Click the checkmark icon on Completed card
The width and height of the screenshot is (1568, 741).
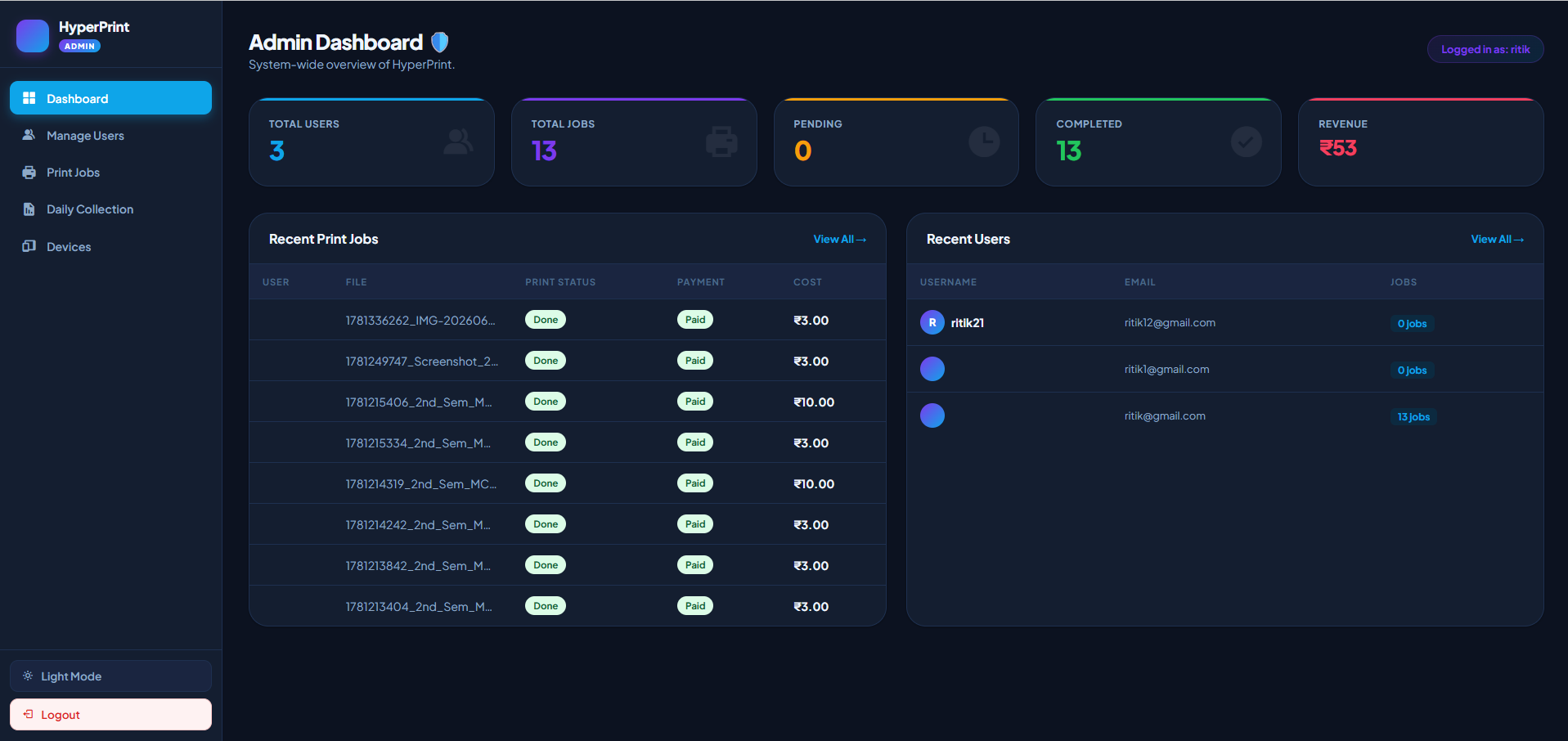[x=1246, y=141]
